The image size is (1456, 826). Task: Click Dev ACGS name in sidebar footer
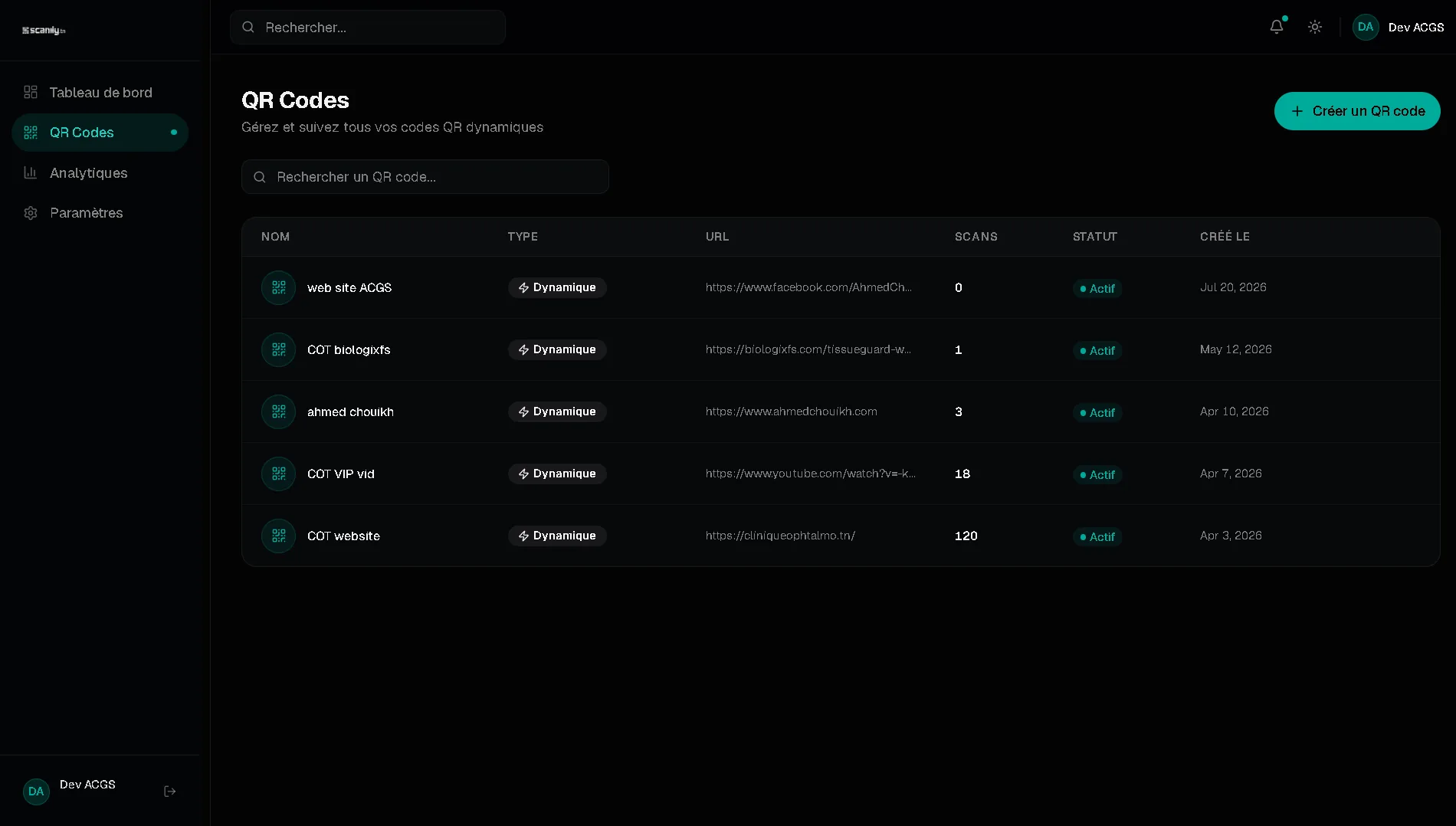[x=87, y=785]
